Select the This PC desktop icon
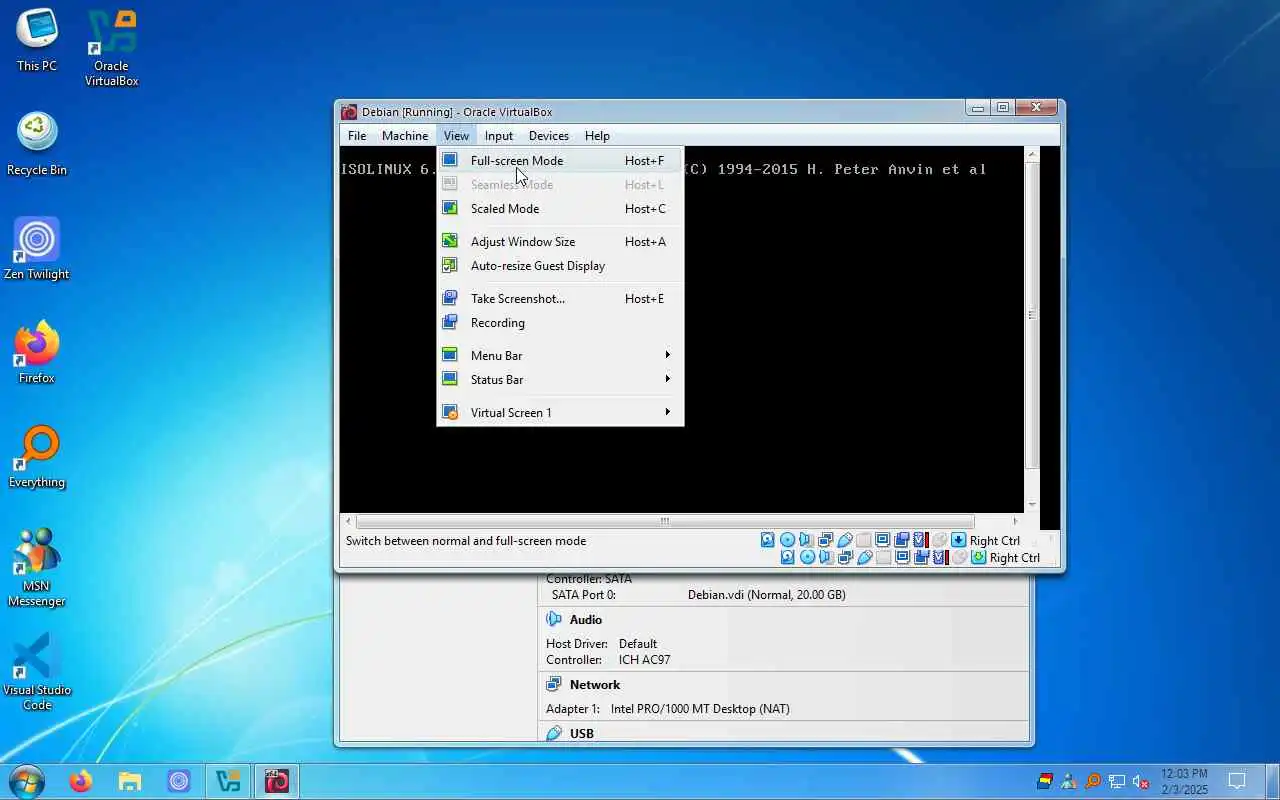1280x800 pixels. tap(37, 40)
